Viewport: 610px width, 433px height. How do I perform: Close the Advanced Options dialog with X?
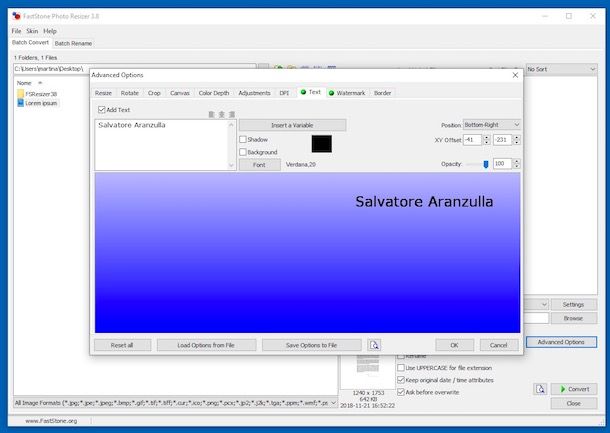[515, 75]
